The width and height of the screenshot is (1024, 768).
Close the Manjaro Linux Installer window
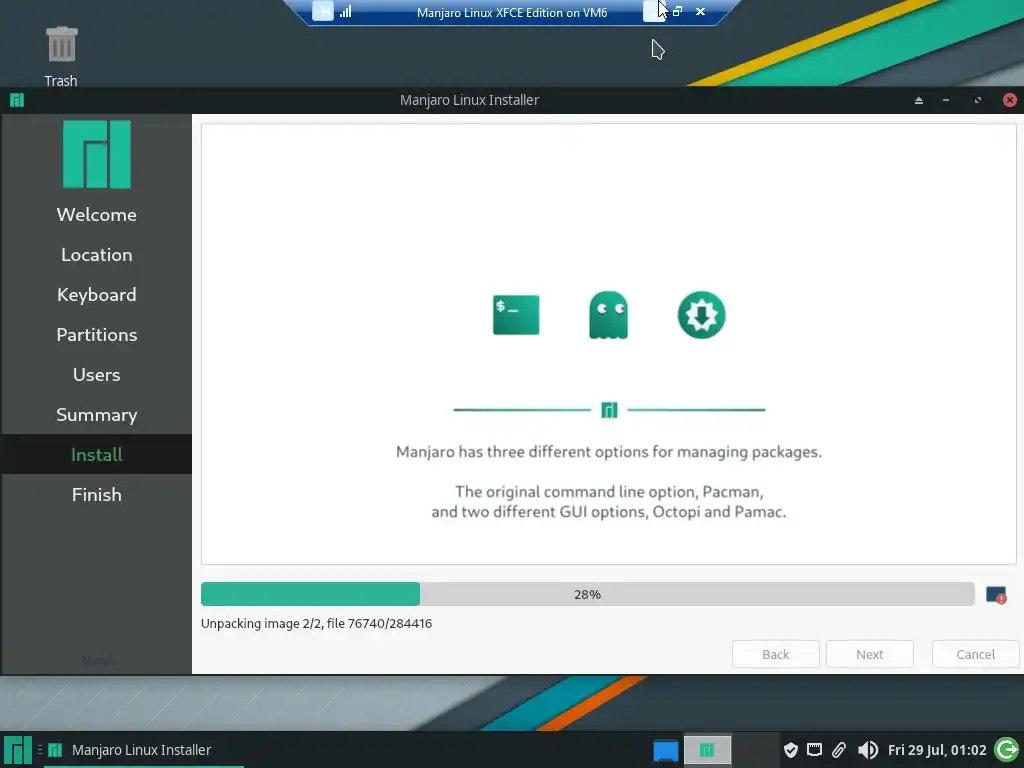(1010, 100)
